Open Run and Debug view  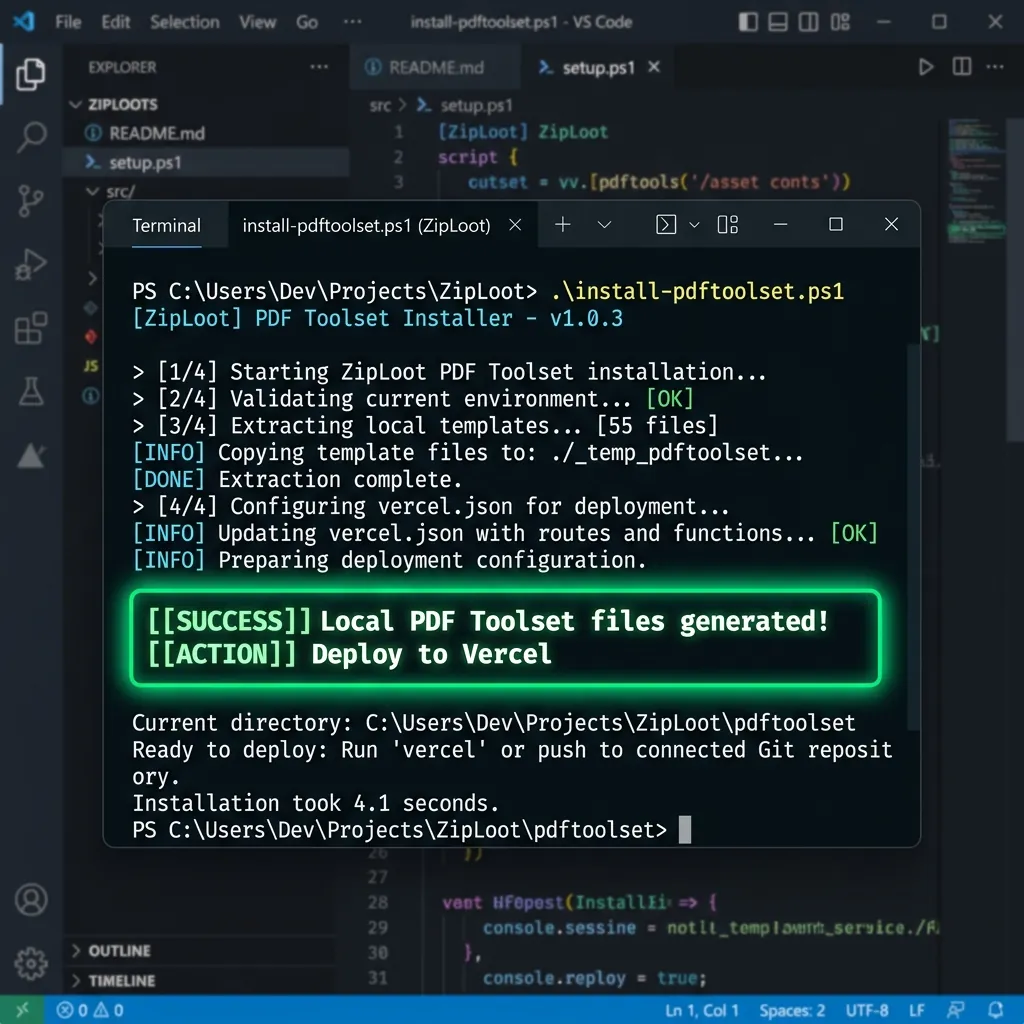pyautogui.click(x=31, y=264)
